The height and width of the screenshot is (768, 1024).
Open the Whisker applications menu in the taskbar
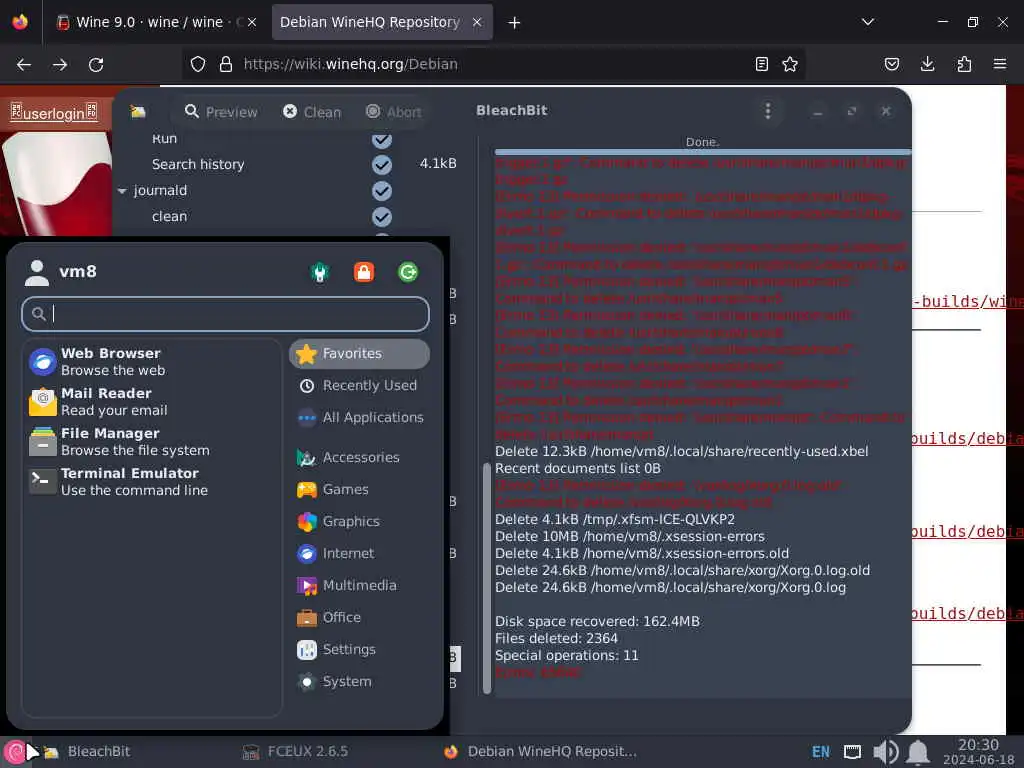15,752
